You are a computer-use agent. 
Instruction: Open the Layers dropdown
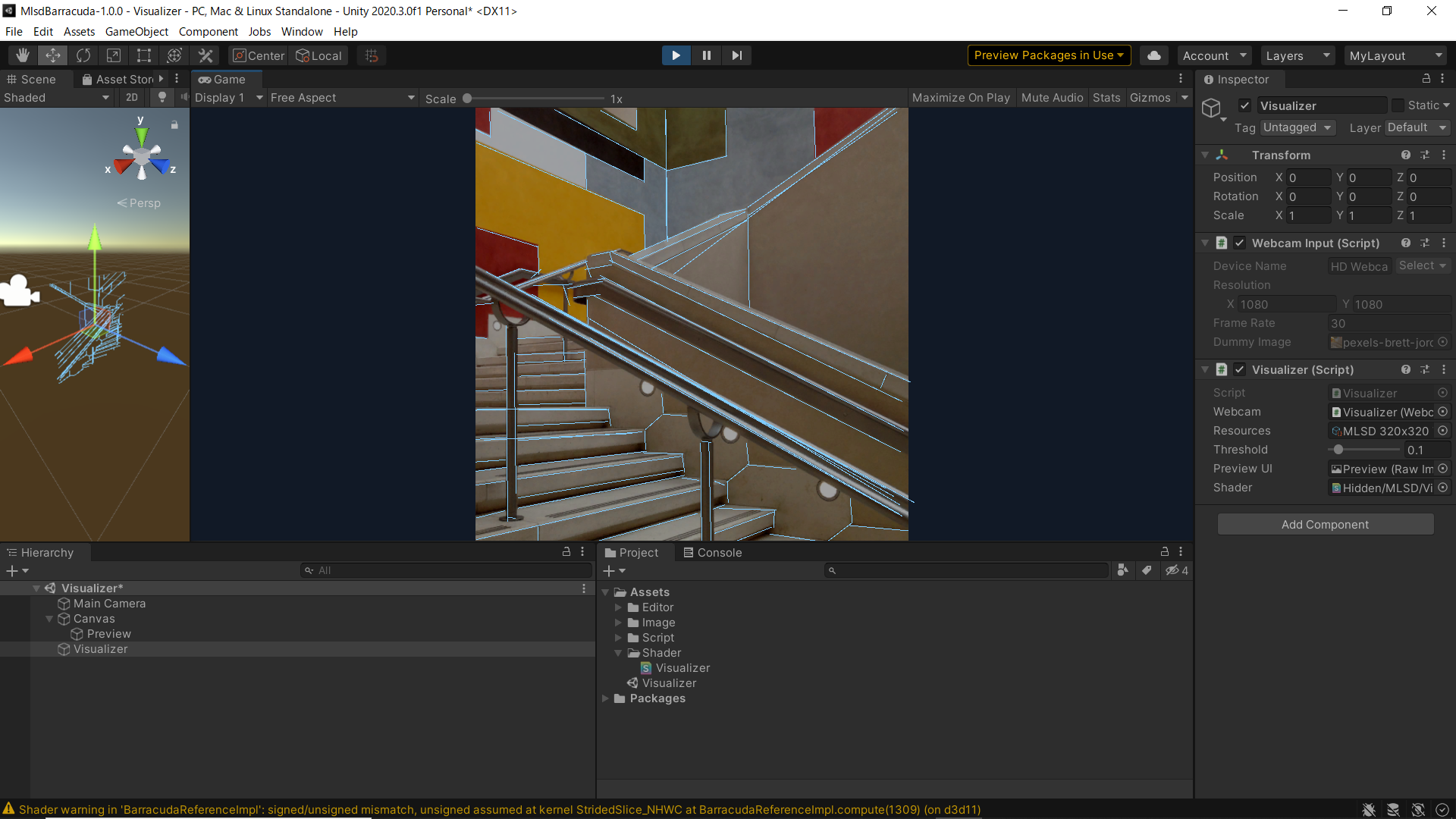pyautogui.click(x=1298, y=55)
